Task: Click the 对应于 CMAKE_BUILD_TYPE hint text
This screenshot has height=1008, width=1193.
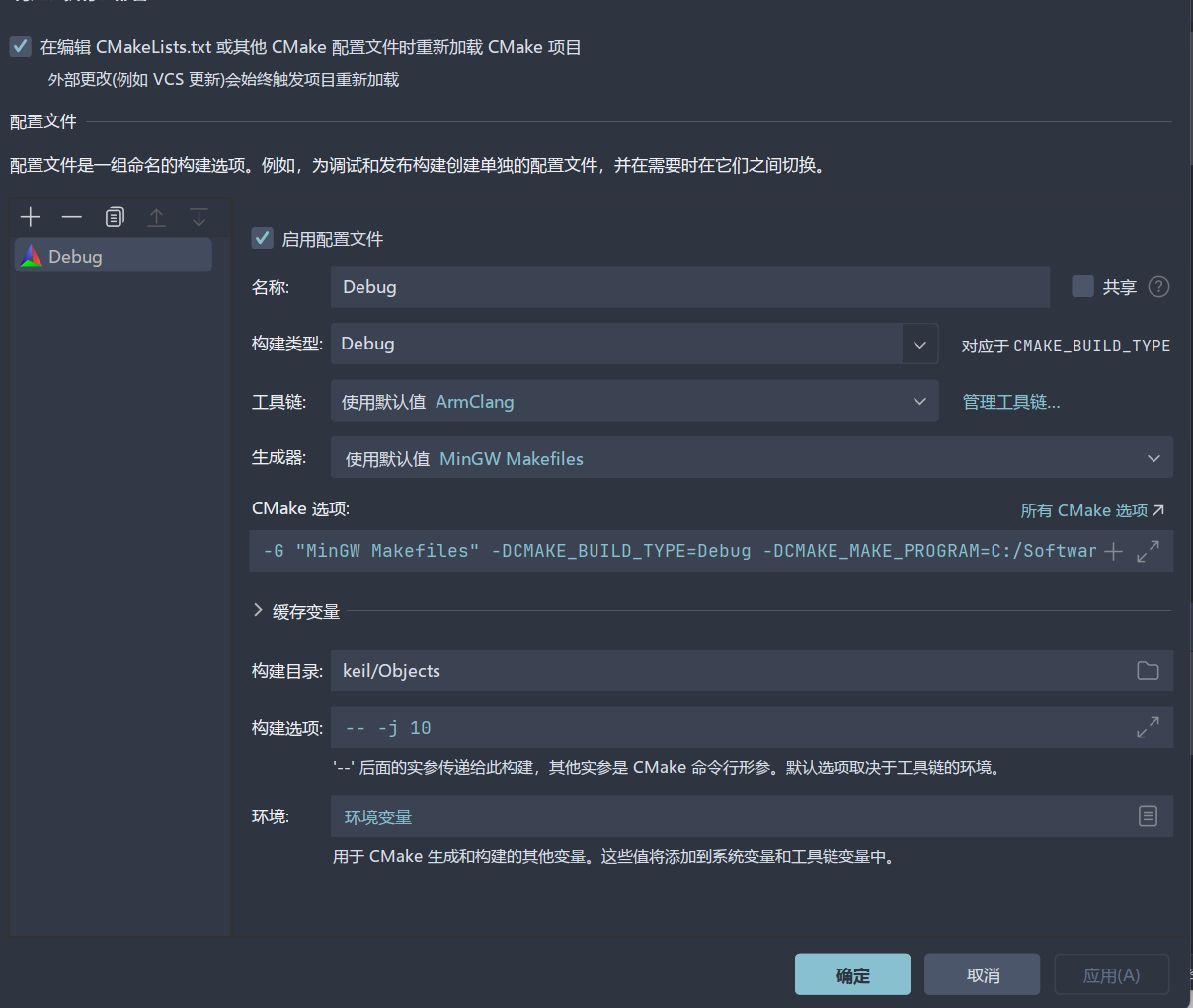Action: pos(1067,346)
